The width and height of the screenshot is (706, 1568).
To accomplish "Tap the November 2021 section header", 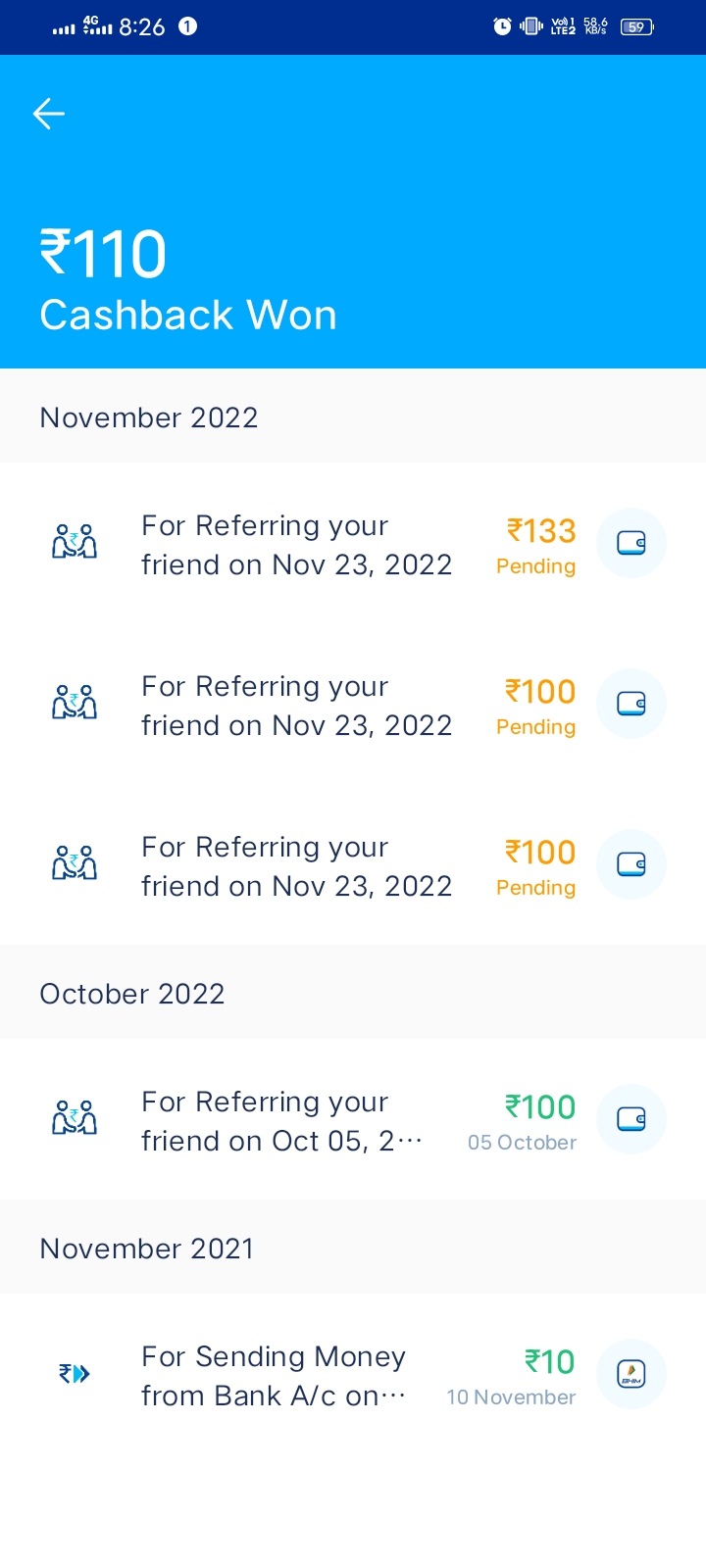I will [147, 1249].
